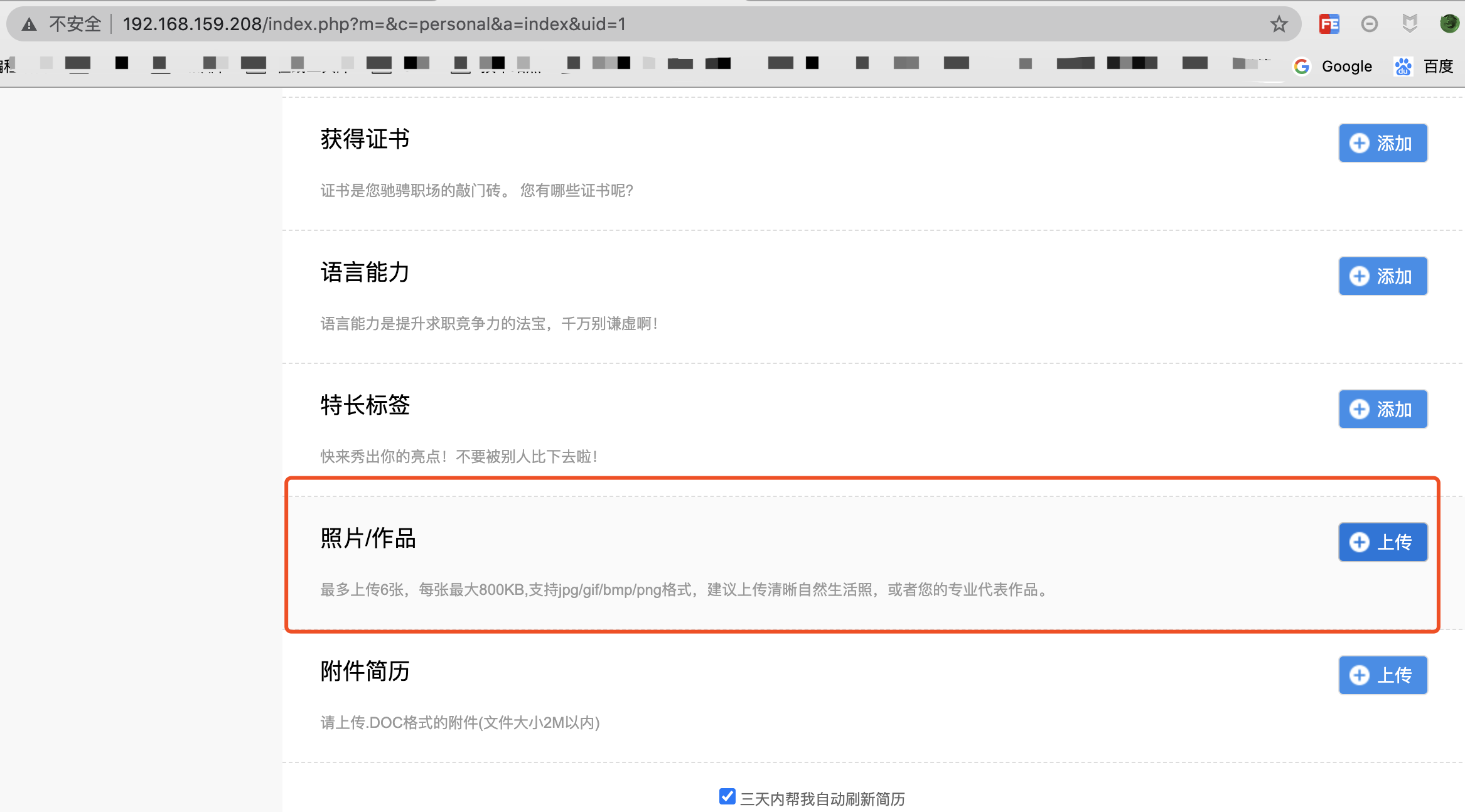The height and width of the screenshot is (812, 1465).
Task: Toggle 三天内帮我自动刷新简历 checkbox
Action: tap(727, 796)
